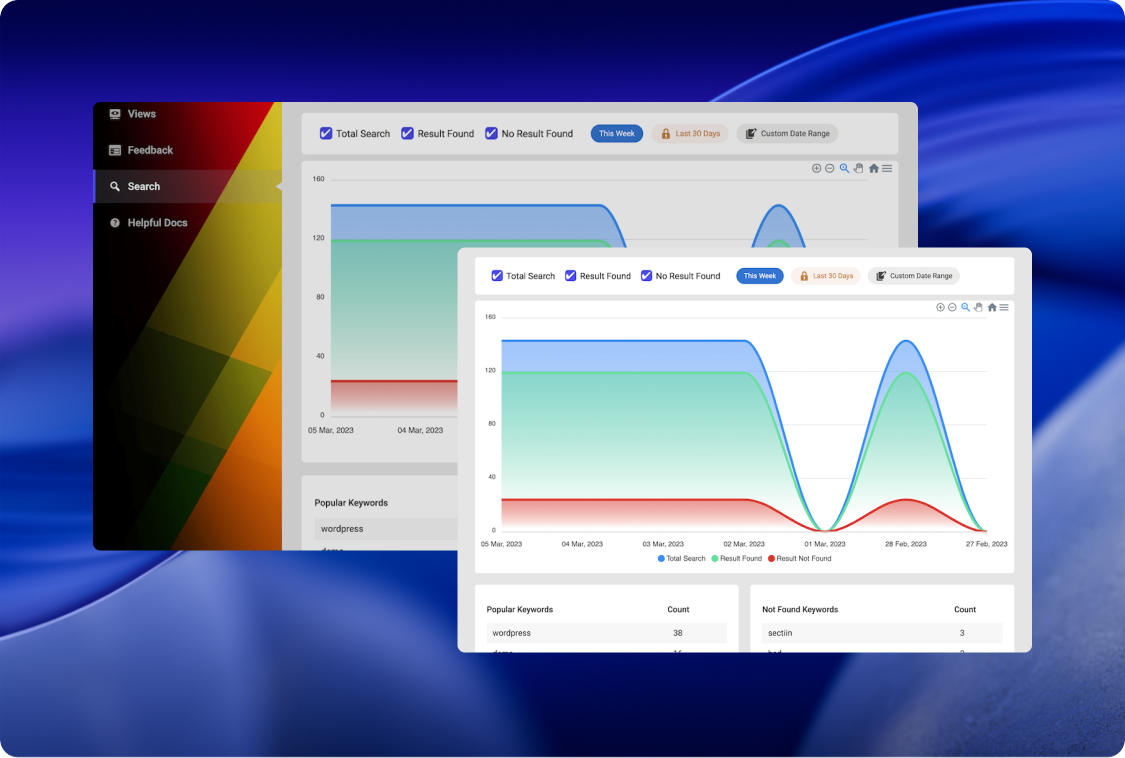Go to Feedback in the sidebar

point(149,150)
